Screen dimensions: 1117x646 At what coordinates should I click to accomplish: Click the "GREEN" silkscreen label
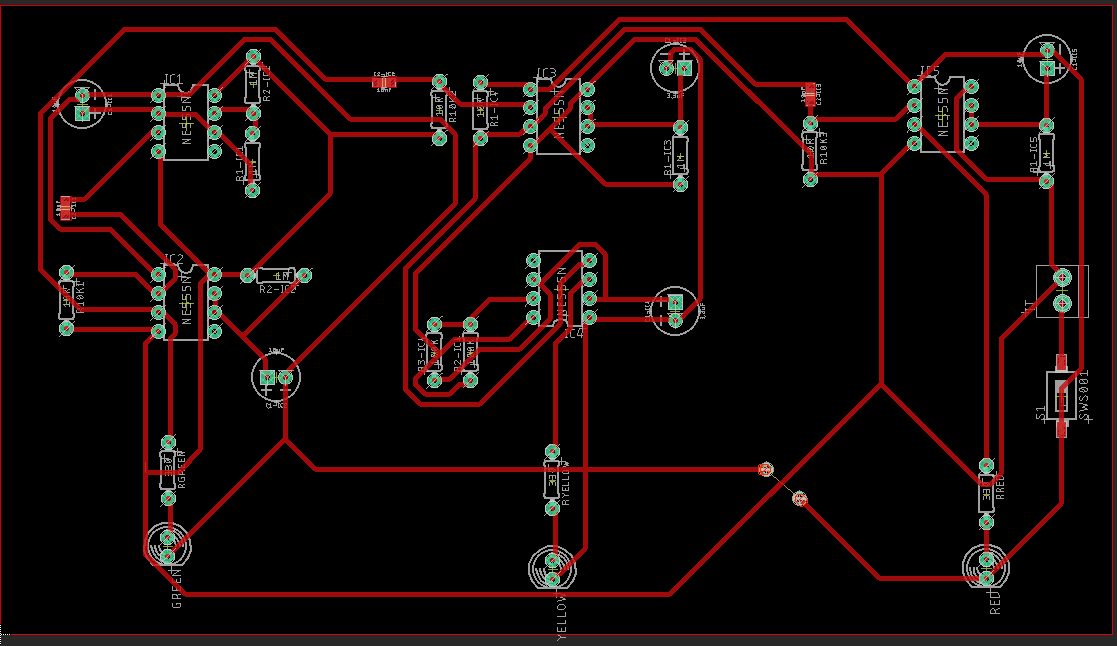click(177, 588)
